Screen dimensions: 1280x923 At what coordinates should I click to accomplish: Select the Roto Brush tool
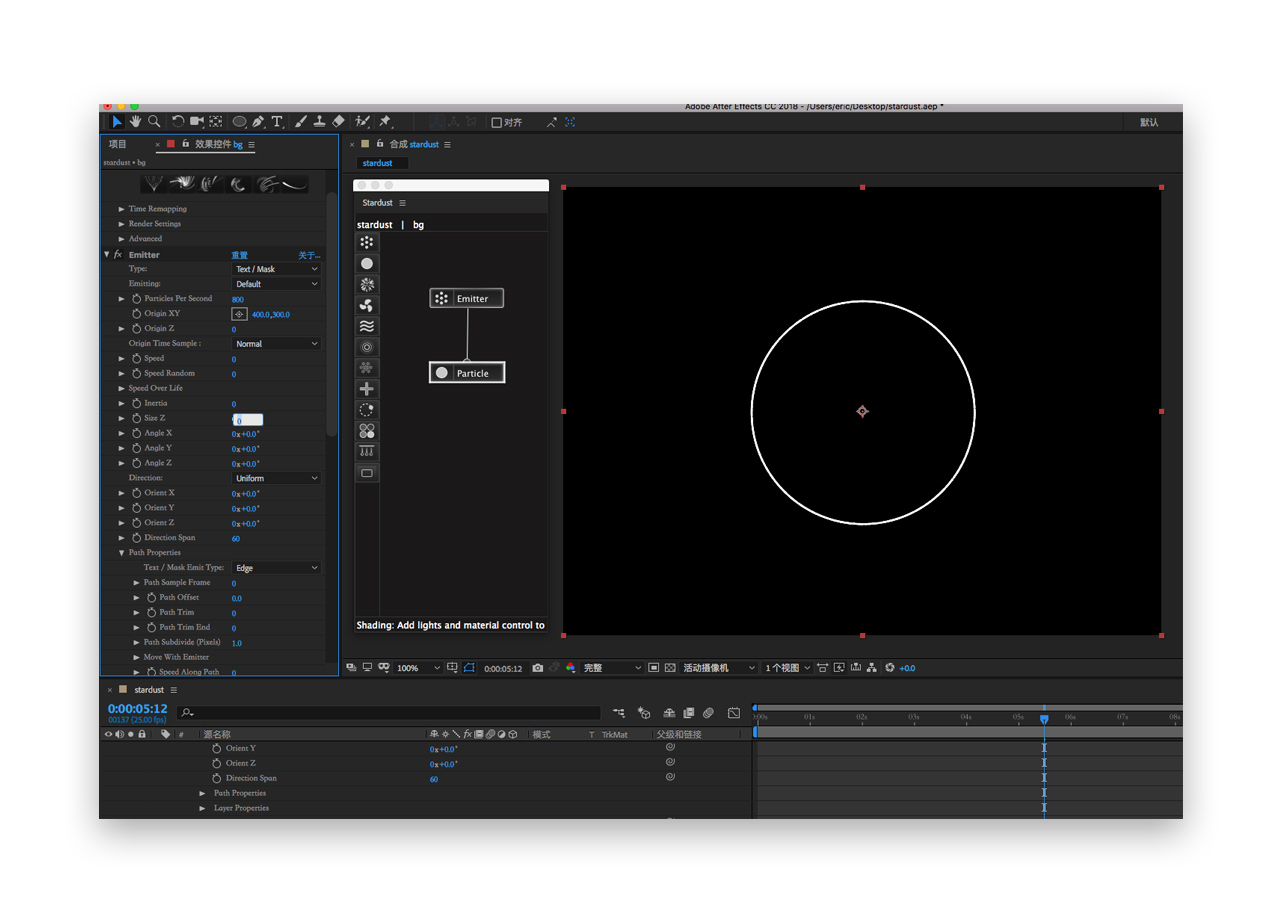pos(363,121)
